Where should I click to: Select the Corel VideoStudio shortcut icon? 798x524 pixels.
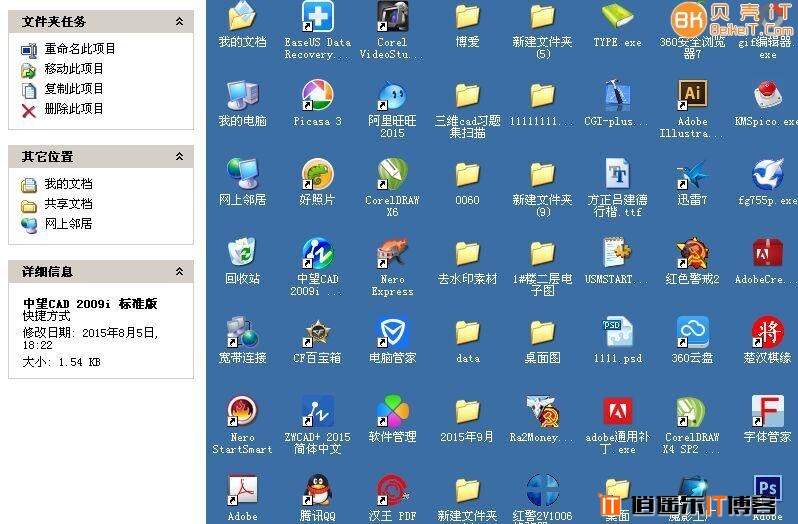pos(392,16)
